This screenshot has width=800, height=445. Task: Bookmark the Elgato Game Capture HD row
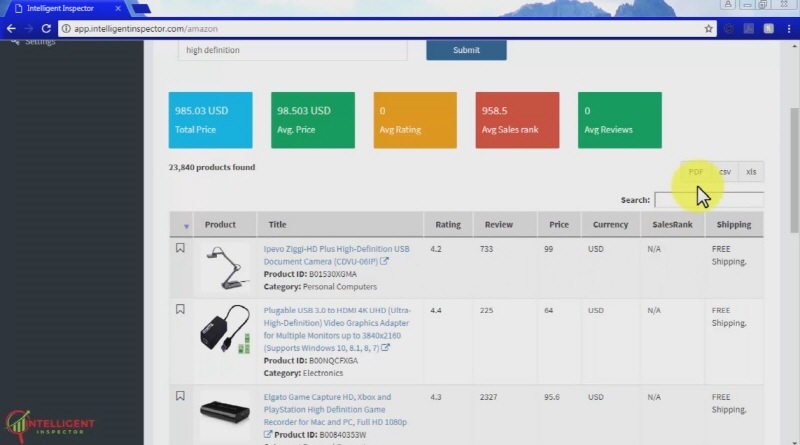pyautogui.click(x=180, y=396)
